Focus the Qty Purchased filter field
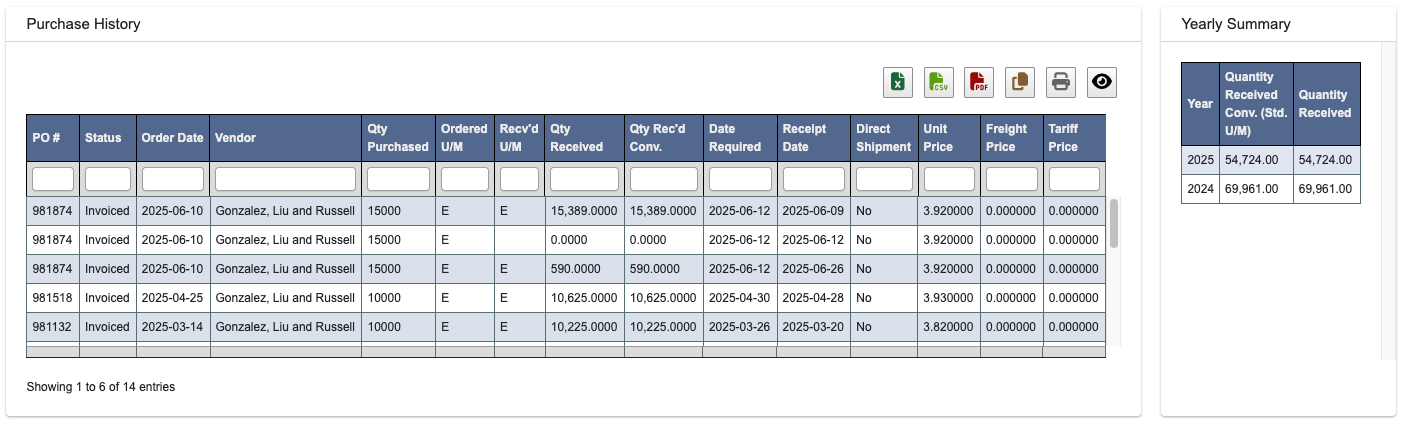1420x430 pixels. coord(398,179)
